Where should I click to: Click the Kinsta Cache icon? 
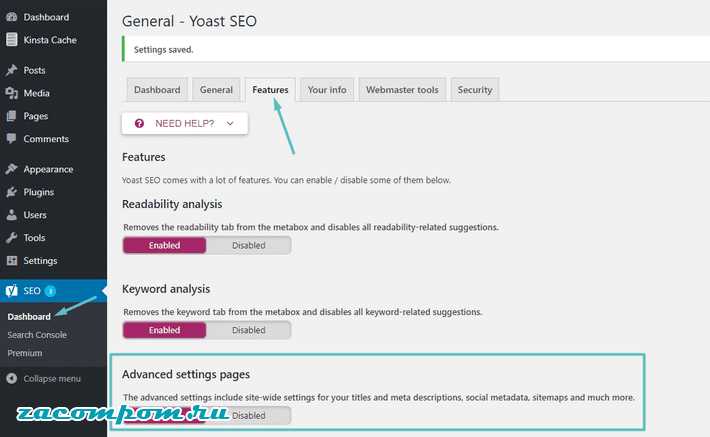(12, 40)
